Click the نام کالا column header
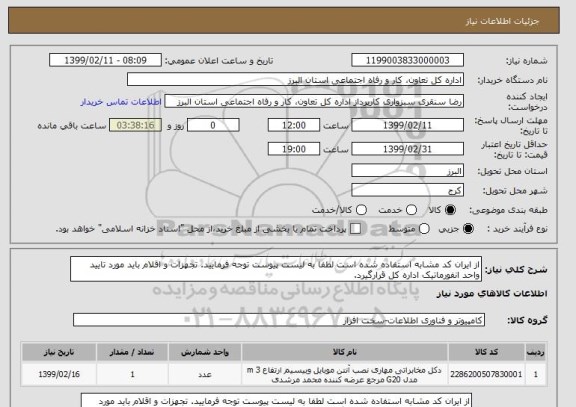The image size is (576, 407). (x=345, y=352)
